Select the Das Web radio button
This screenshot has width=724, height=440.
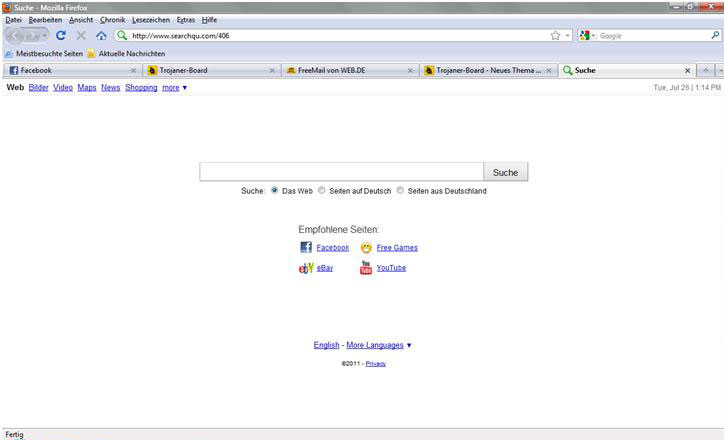(x=274, y=190)
